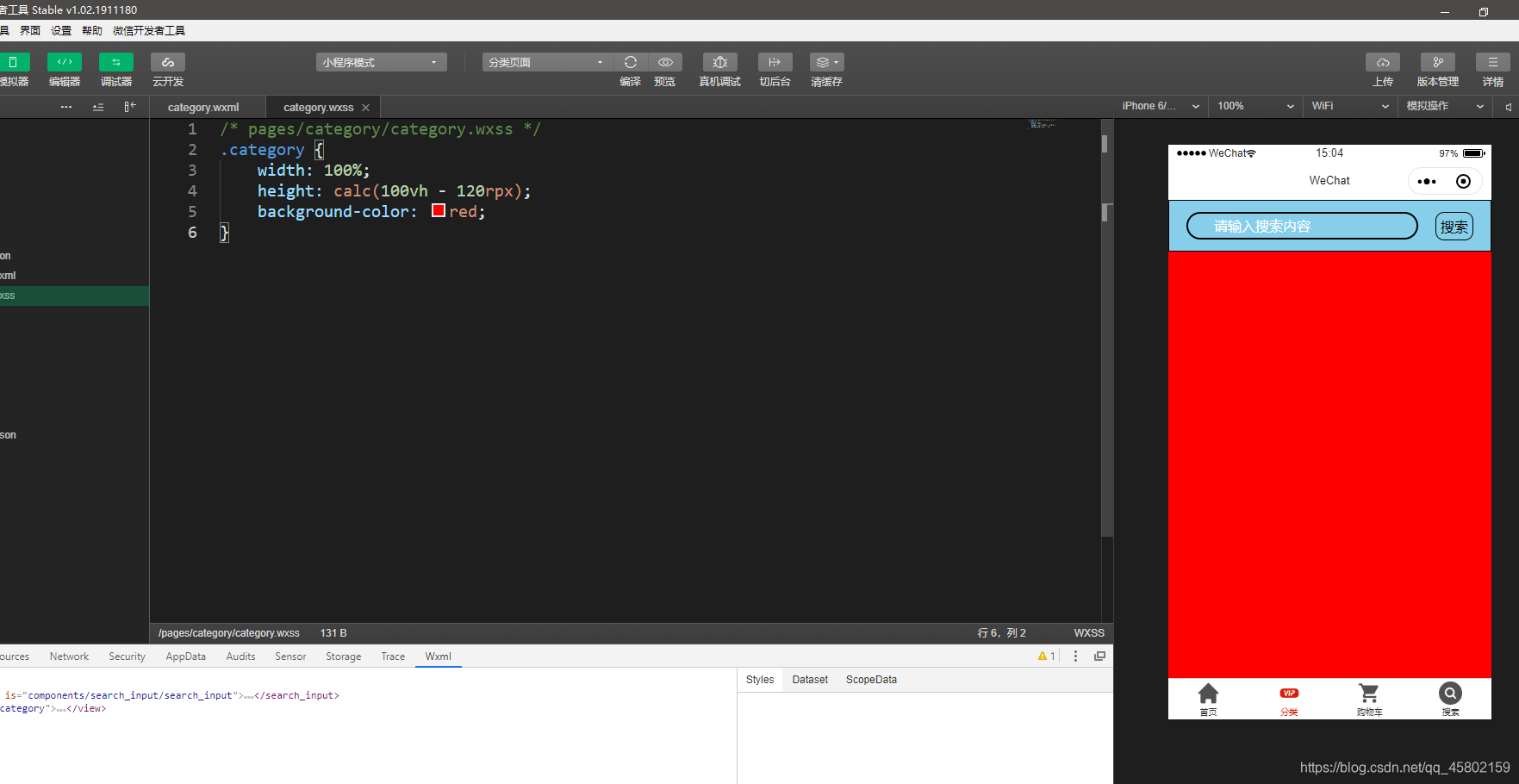The height and width of the screenshot is (784, 1519).
Task: Switch to the Audits debugger tab
Action: 240,656
